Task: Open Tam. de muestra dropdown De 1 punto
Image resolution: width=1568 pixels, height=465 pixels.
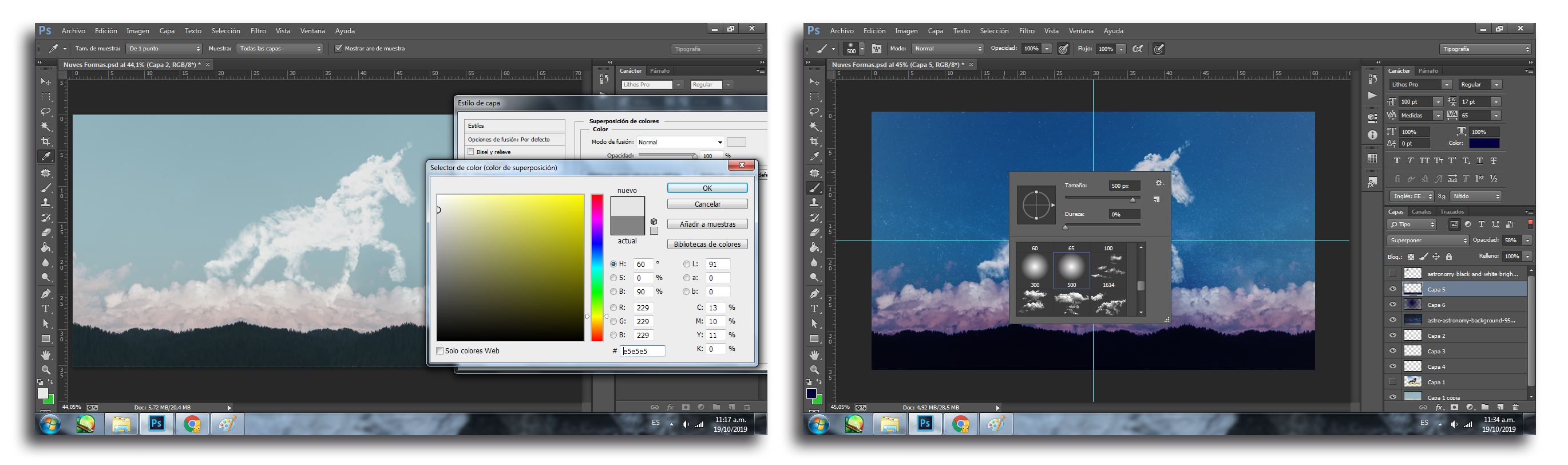Action: (x=164, y=48)
